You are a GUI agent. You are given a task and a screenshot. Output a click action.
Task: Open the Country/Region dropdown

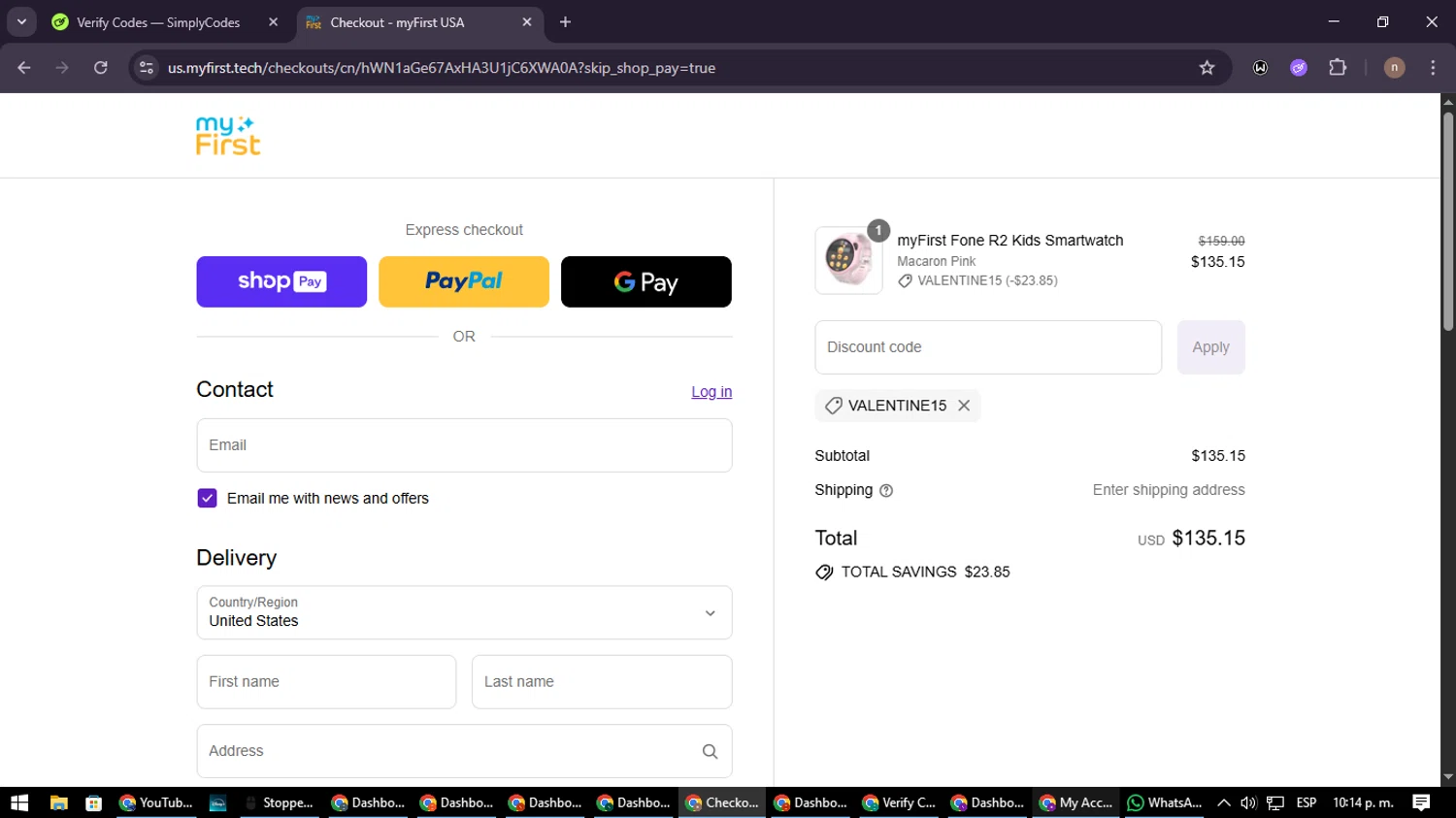(x=464, y=612)
